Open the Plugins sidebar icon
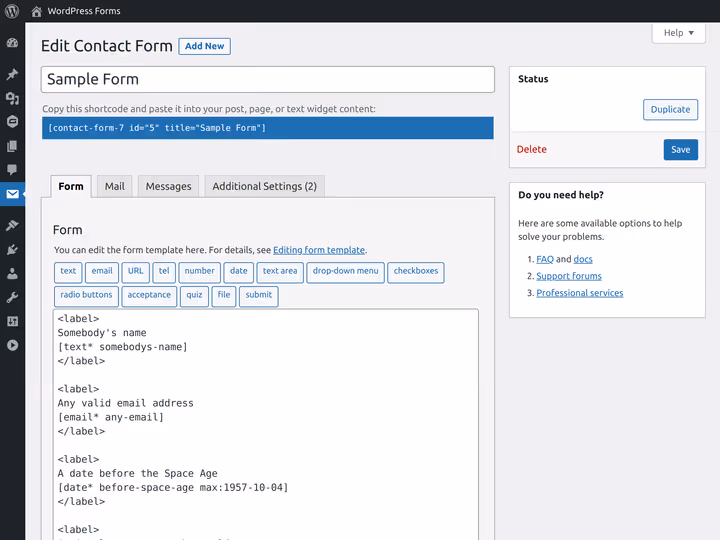The width and height of the screenshot is (720, 540). tap(12, 249)
